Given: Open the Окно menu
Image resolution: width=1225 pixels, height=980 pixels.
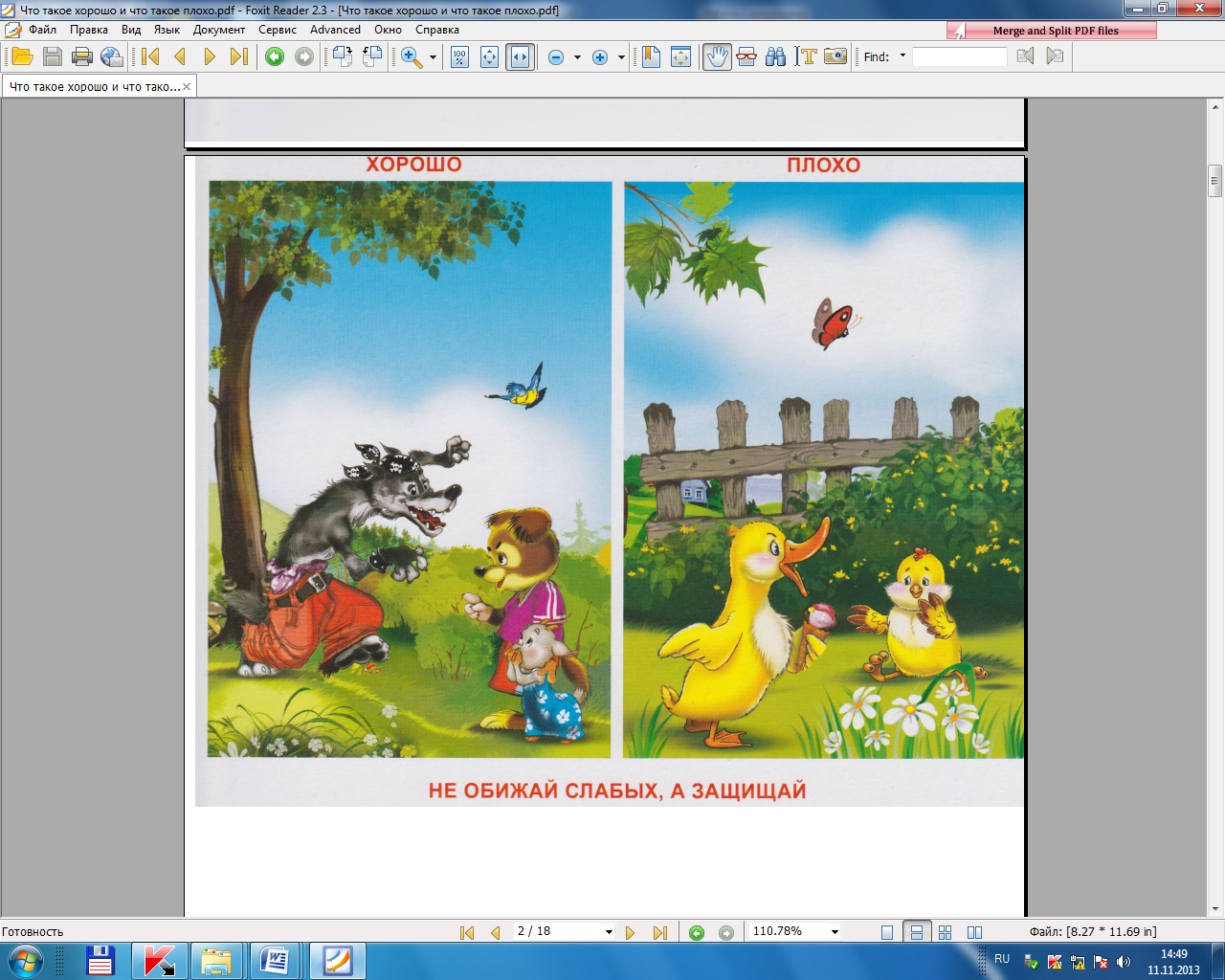Looking at the screenshot, I should pos(388,30).
